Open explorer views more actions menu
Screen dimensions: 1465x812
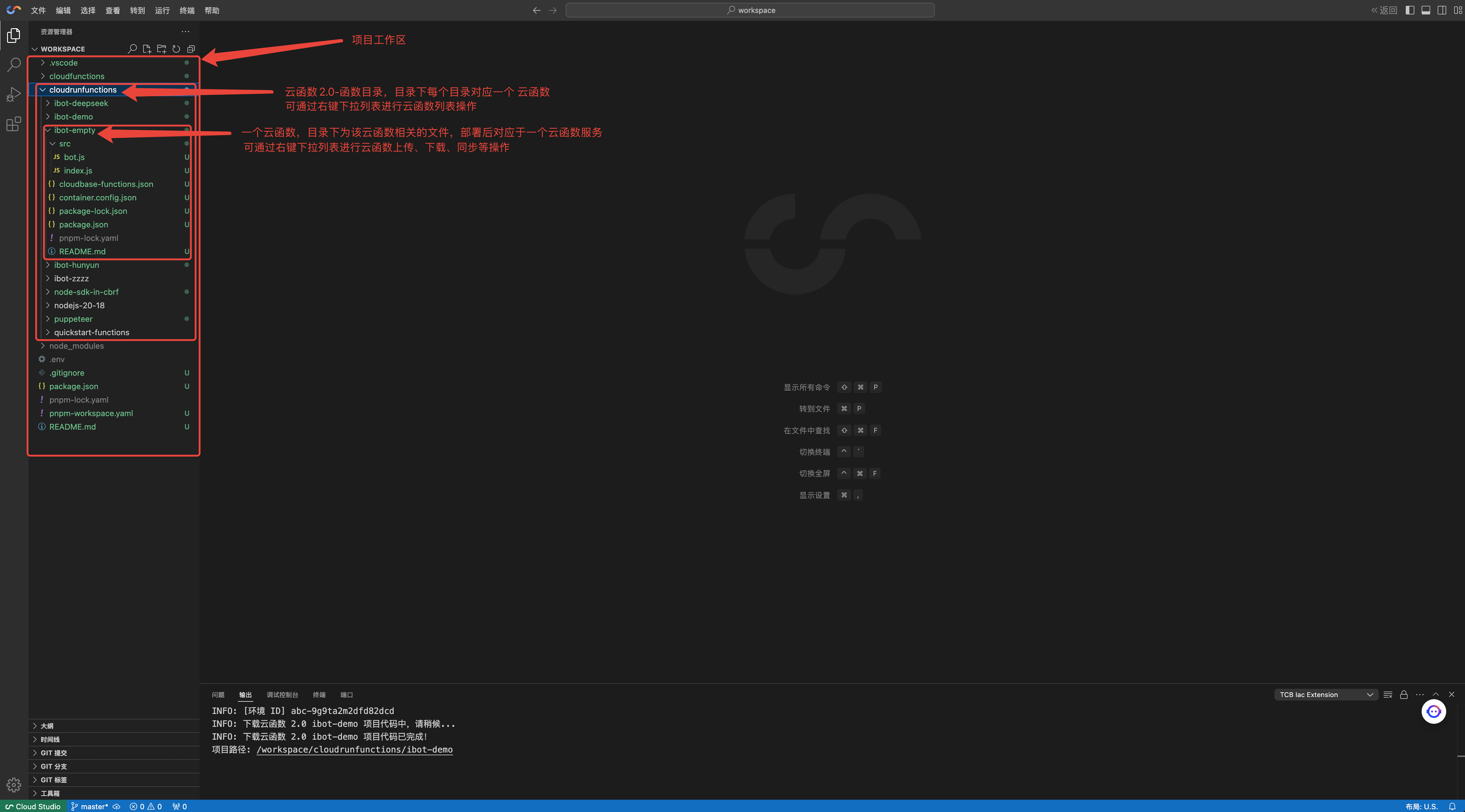click(x=185, y=31)
